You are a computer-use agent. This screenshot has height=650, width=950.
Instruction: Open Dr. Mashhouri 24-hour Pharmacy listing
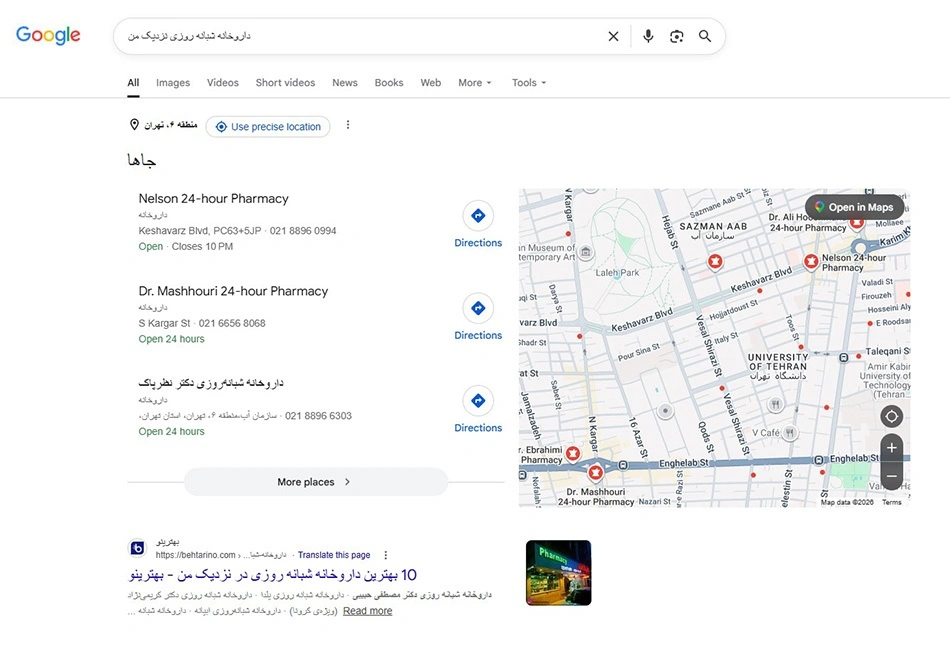click(x=233, y=291)
